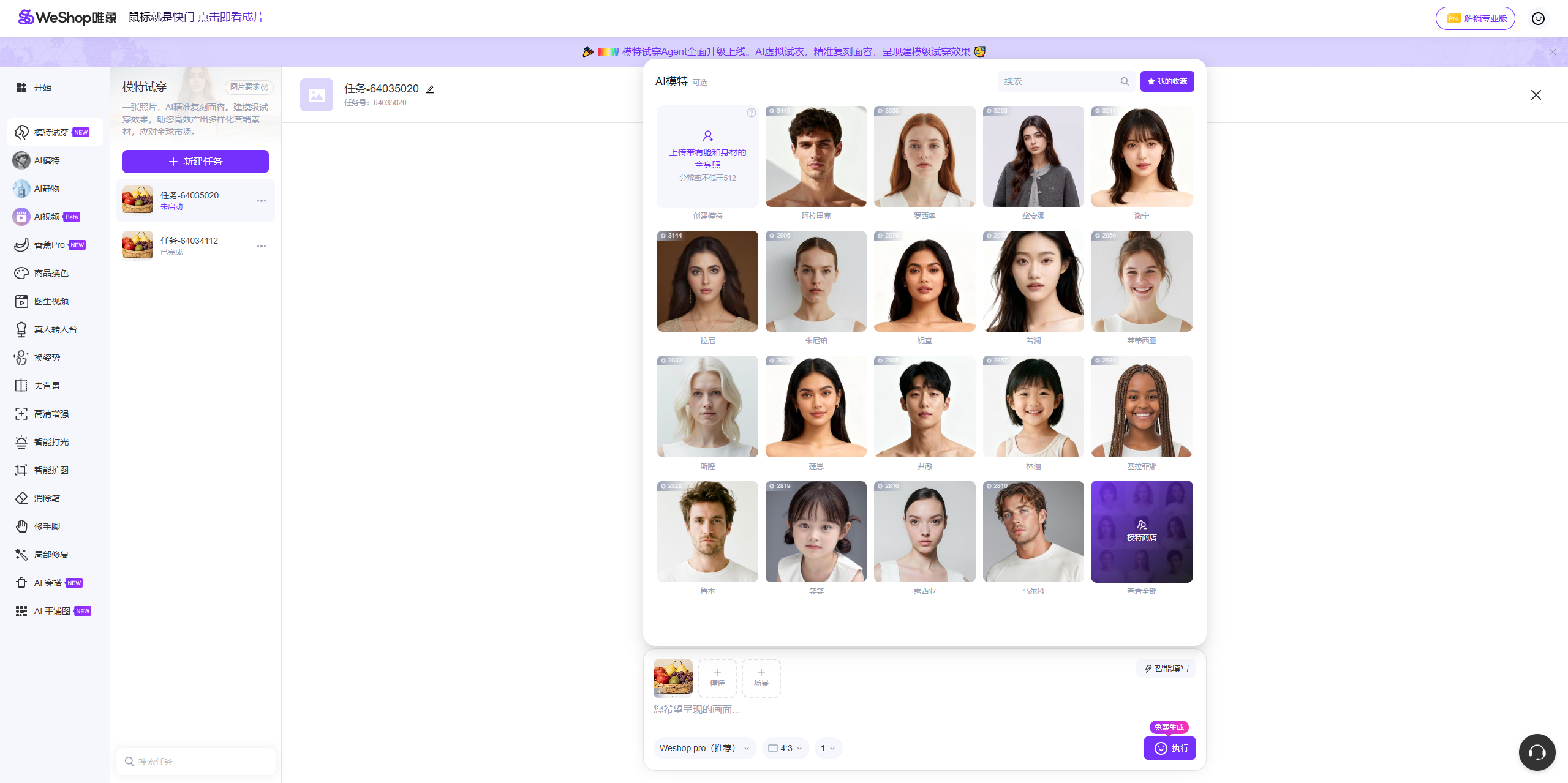This screenshot has width=1568, height=783.
Task: Open the image count dropdown
Action: click(x=827, y=747)
